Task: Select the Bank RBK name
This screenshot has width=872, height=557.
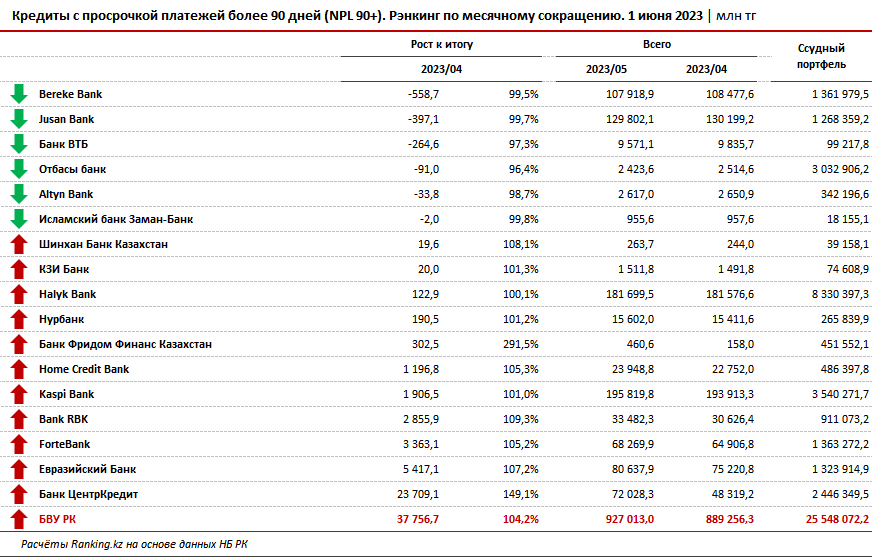Action: pyautogui.click(x=63, y=419)
